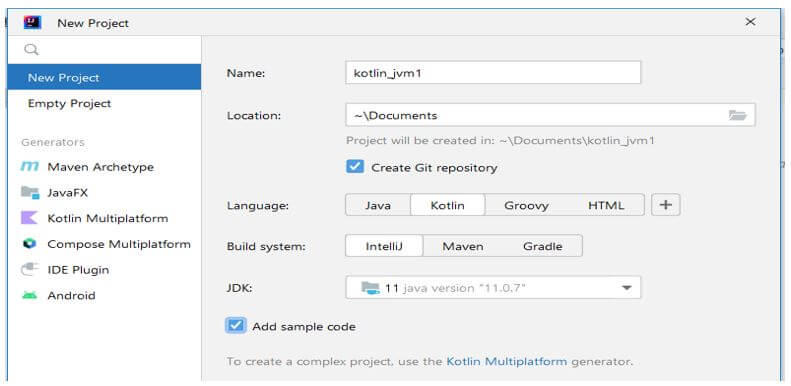The width and height of the screenshot is (791, 386).
Task: Click the 'Location:' label
Action: coord(254,116)
